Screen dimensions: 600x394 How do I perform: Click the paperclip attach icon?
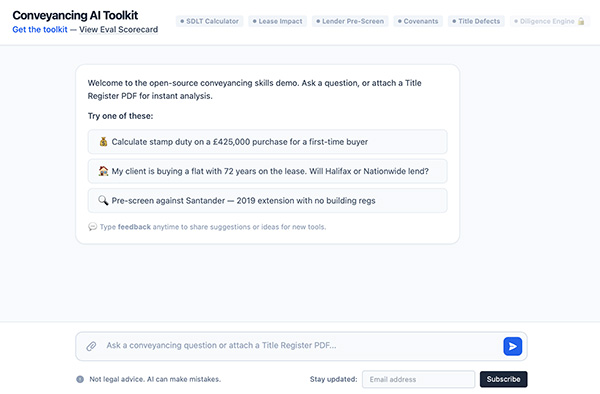91,346
